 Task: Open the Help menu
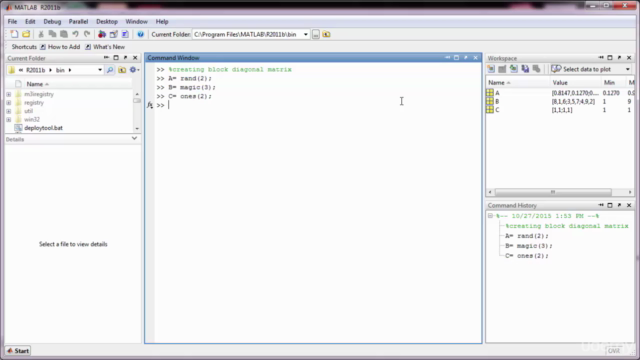click(162, 21)
